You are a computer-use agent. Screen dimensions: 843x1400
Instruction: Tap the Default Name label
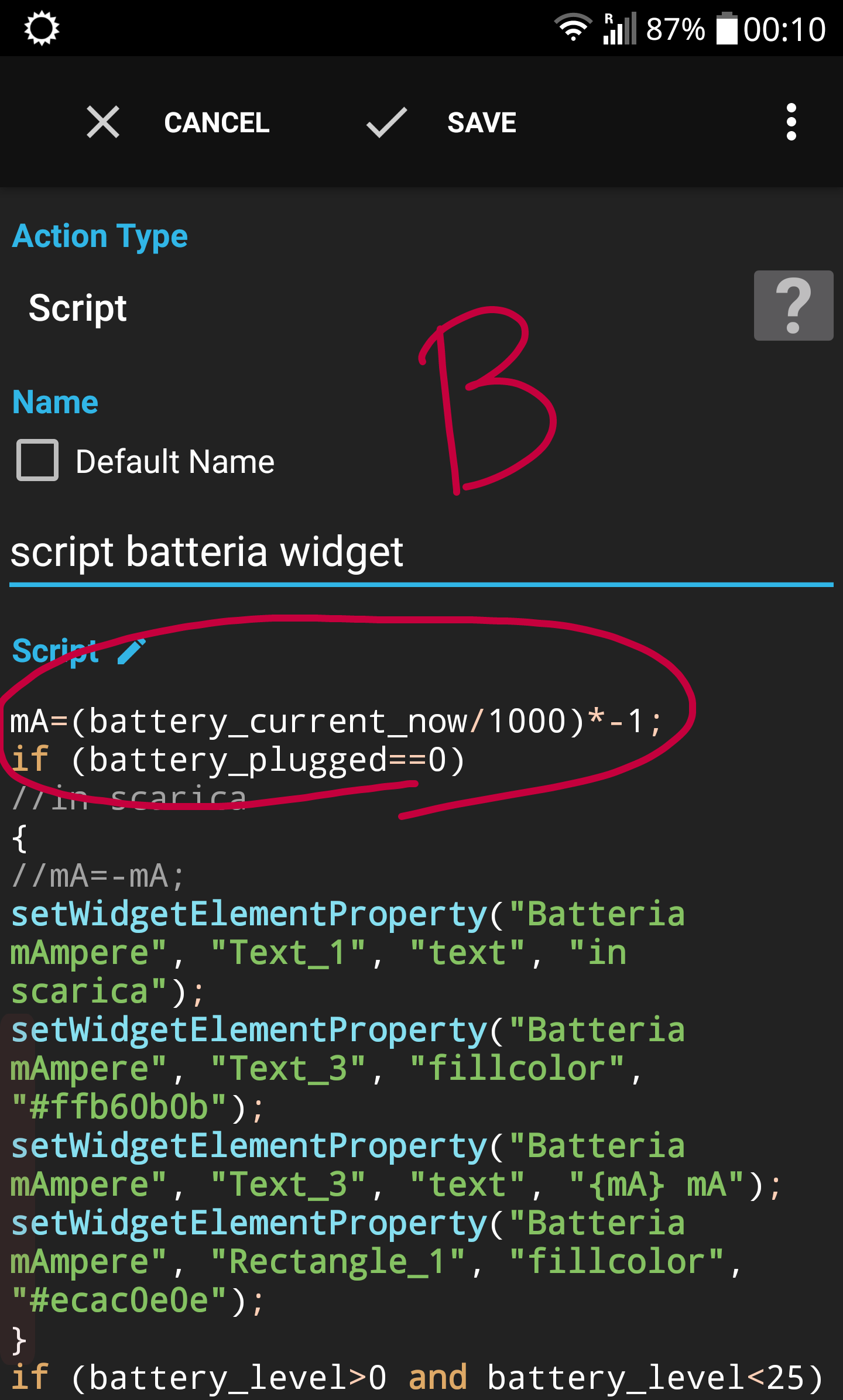pyautogui.click(x=174, y=461)
